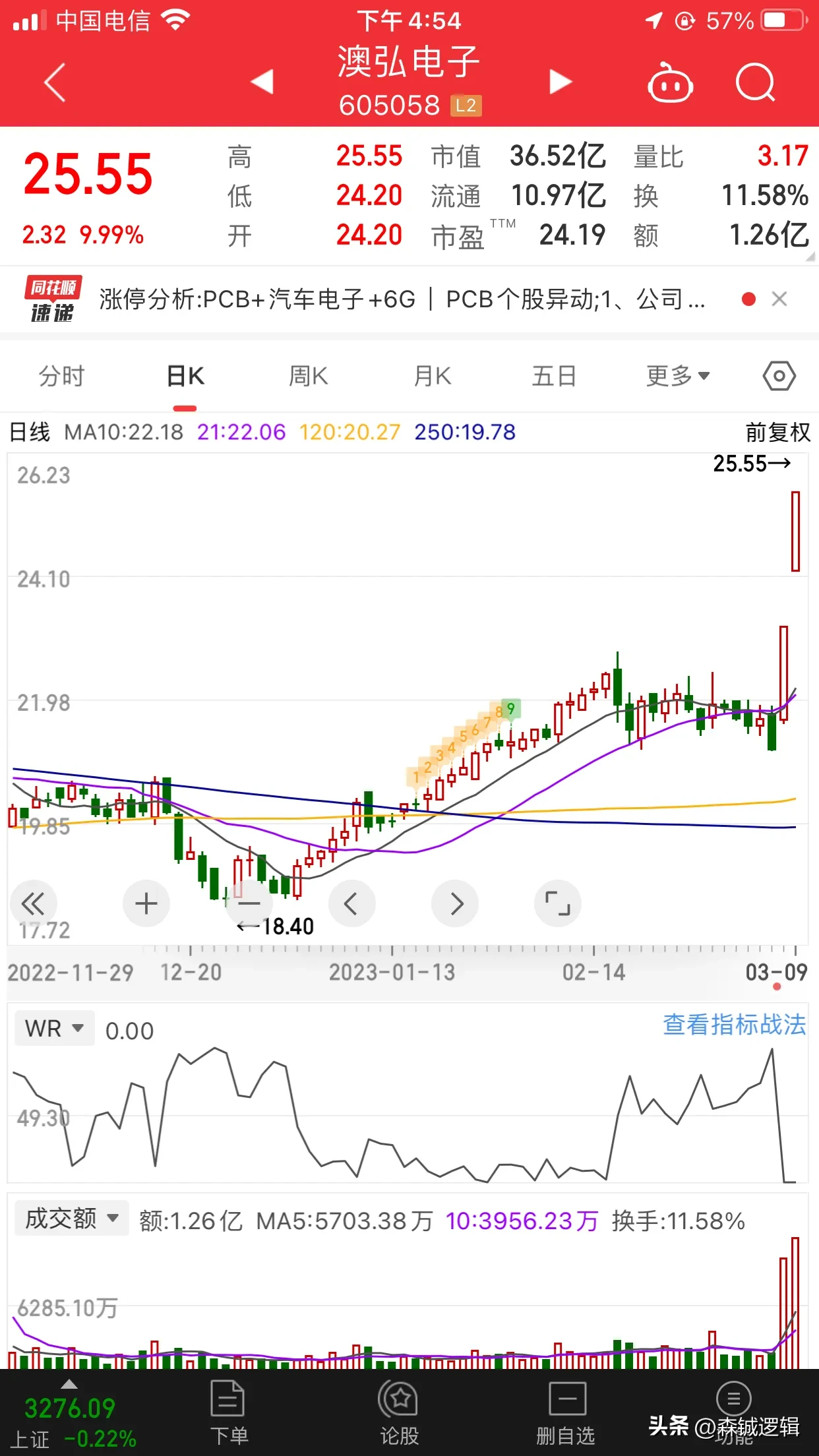Tap the MA5:5703.38万 volume label
Image resolution: width=819 pixels, height=1456 pixels.
click(344, 1221)
